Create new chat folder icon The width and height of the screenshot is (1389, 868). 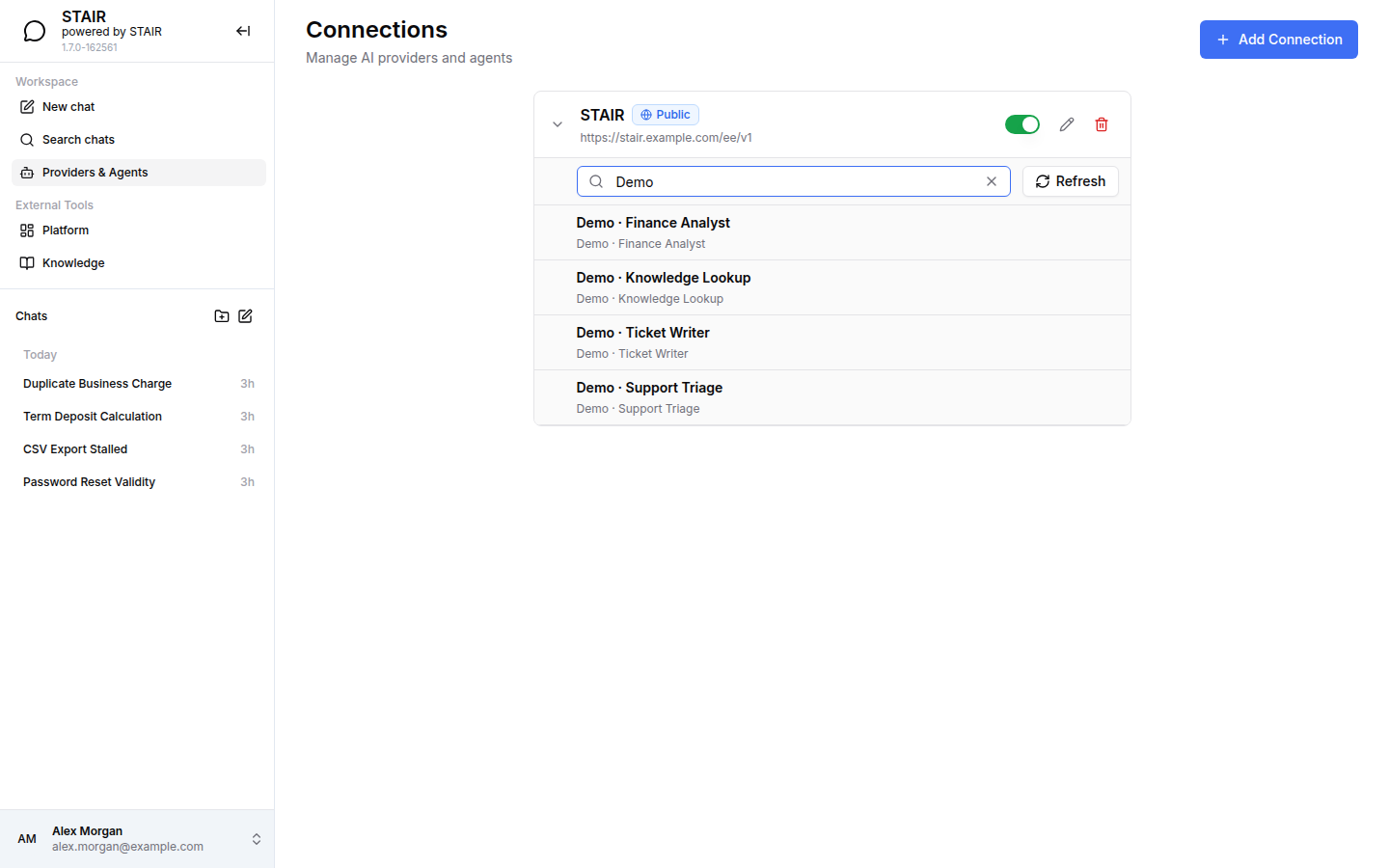click(222, 316)
